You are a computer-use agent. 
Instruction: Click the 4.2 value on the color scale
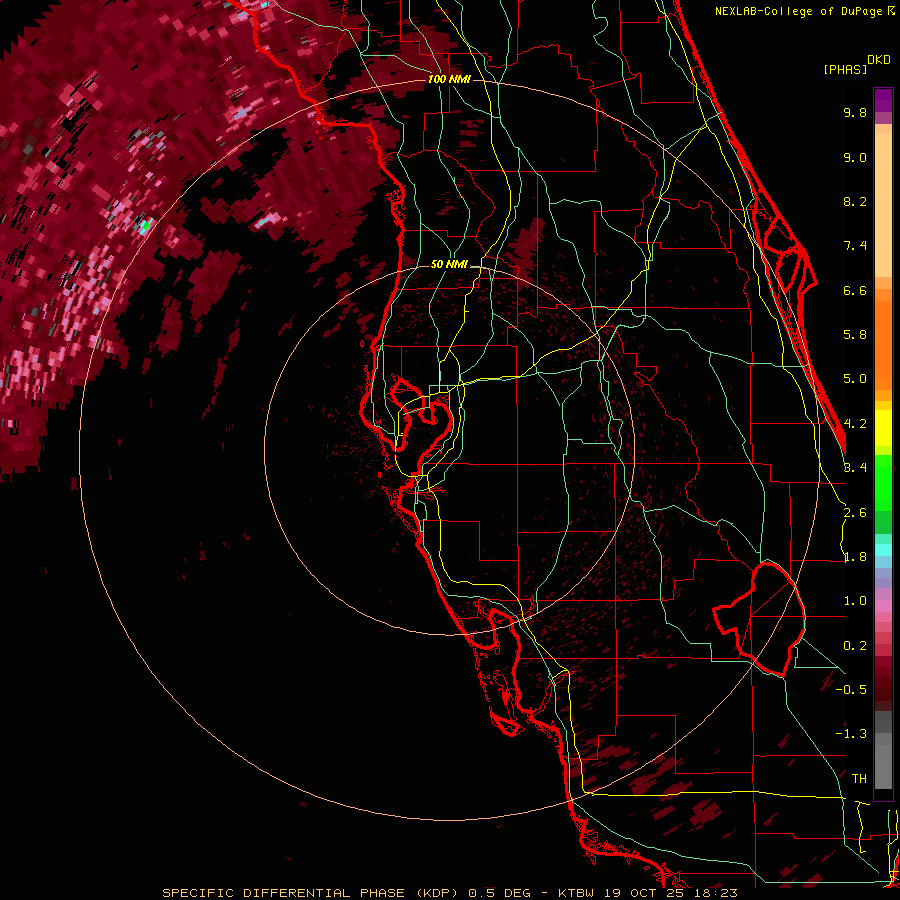(855, 424)
